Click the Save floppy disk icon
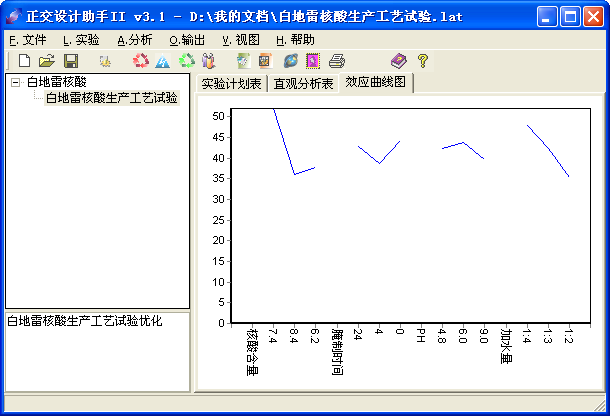The height and width of the screenshot is (416, 610). [70, 61]
